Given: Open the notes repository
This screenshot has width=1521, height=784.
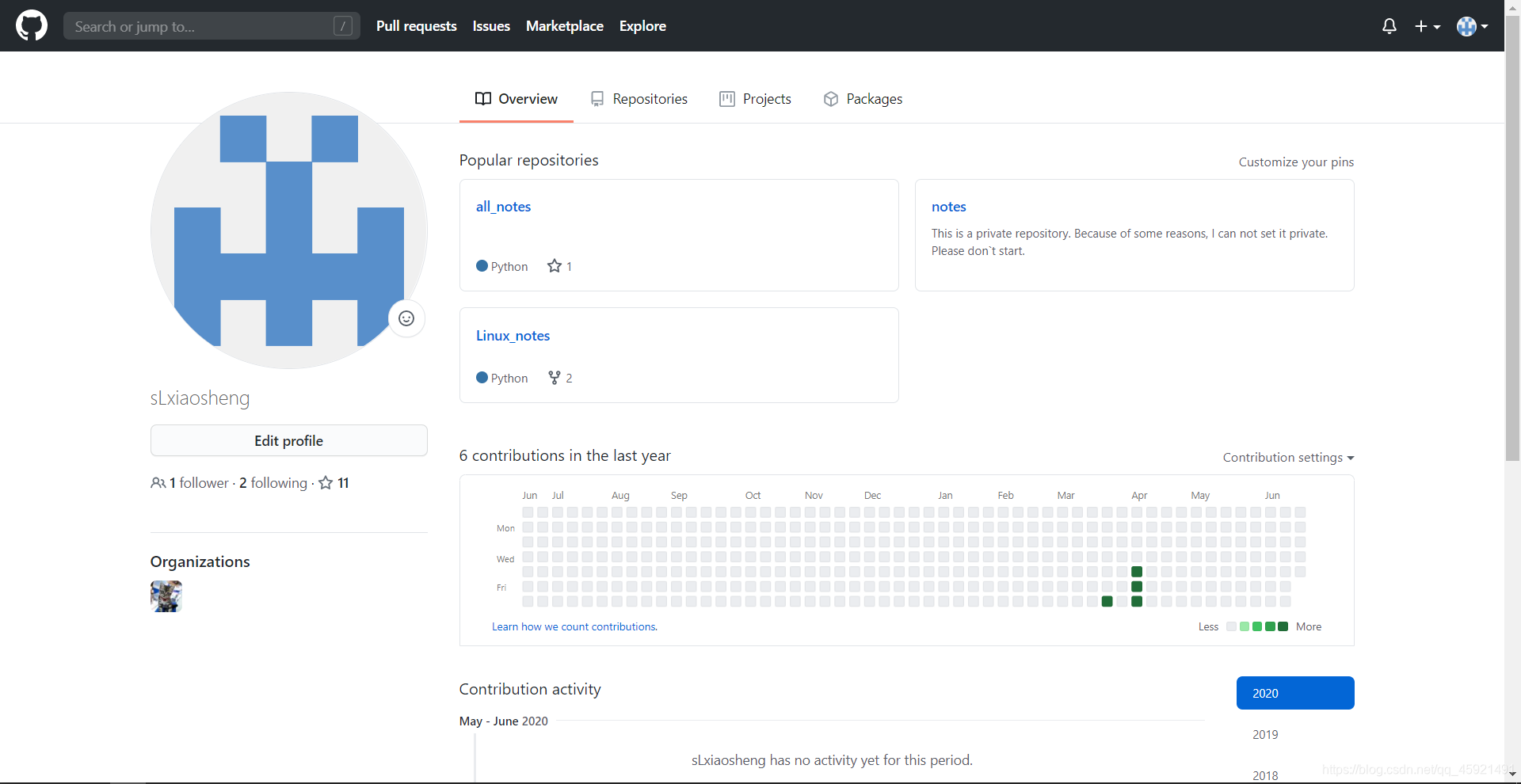Looking at the screenshot, I should pyautogui.click(x=949, y=207).
